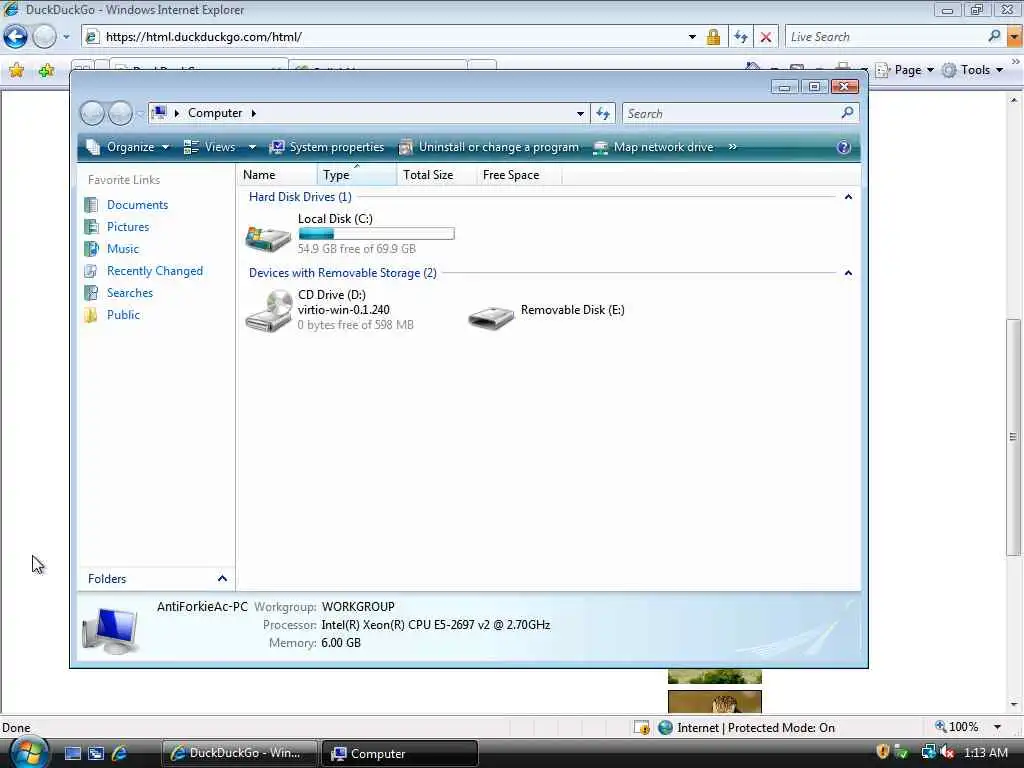Sort by the Free Space column header
The image size is (1024, 768).
[519, 175]
